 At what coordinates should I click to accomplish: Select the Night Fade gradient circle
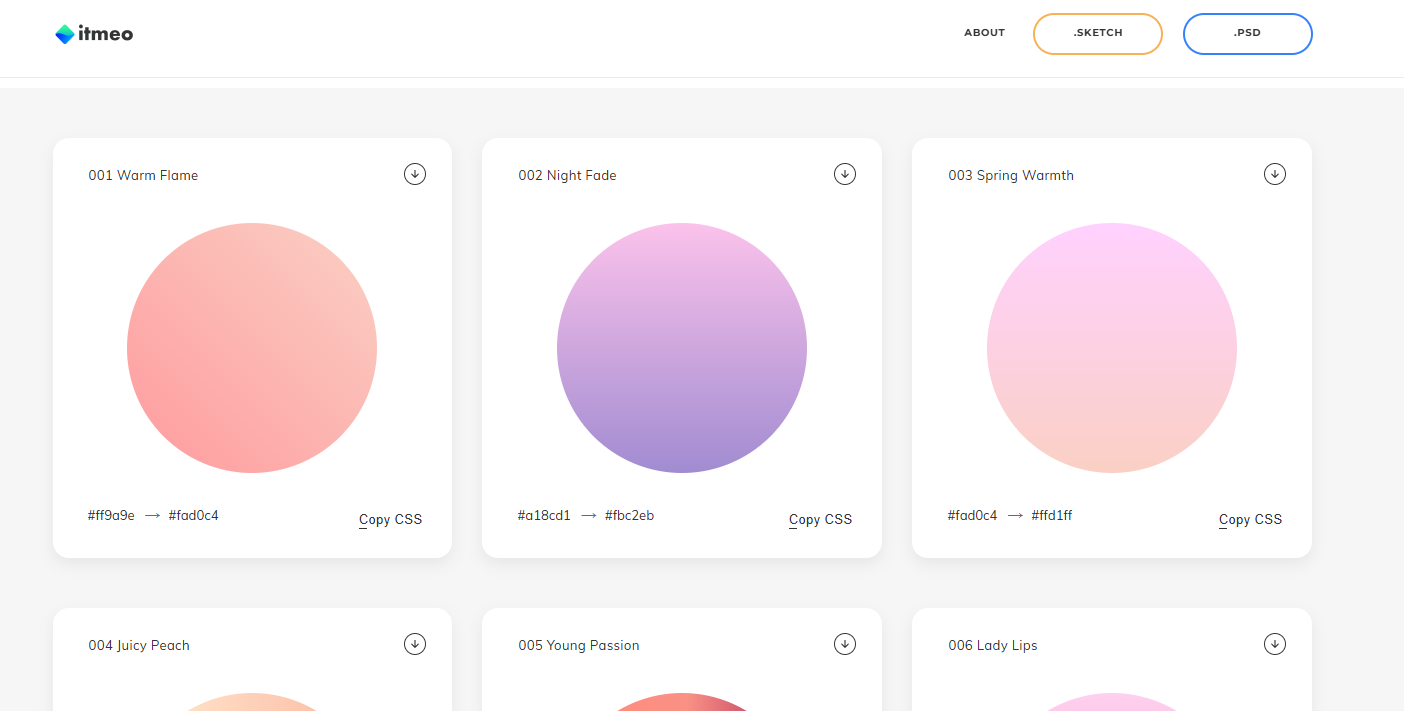click(682, 348)
